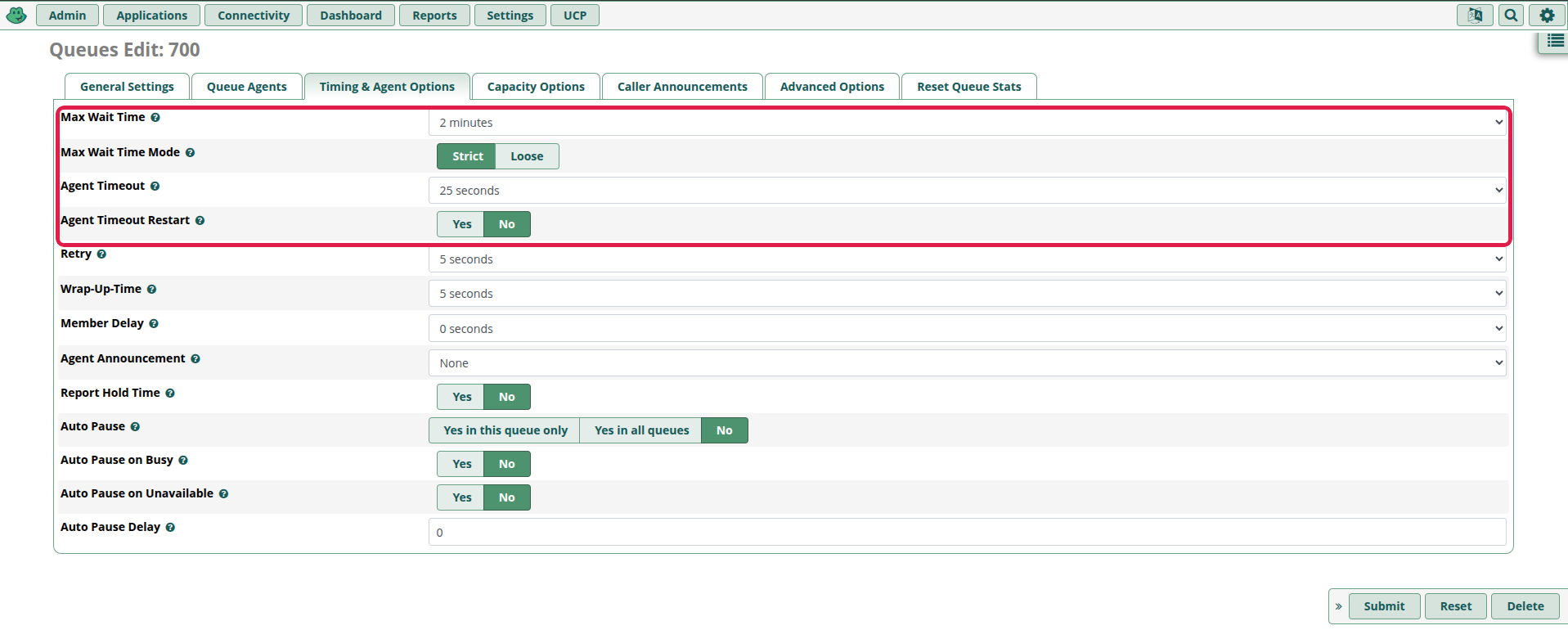Open the Connectivity menu
The height and width of the screenshot is (630, 1568).
click(254, 16)
